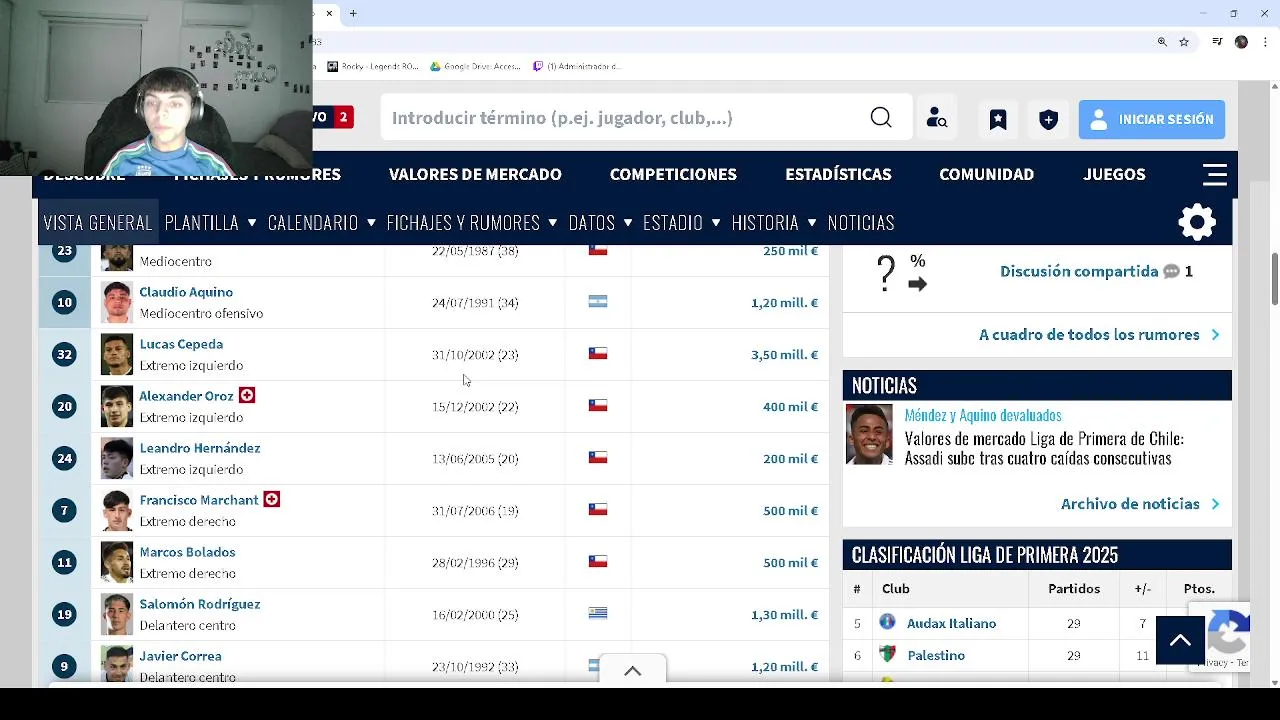Open the COMPETICIONES menu
This screenshot has width=1280, height=720.
pos(673,174)
